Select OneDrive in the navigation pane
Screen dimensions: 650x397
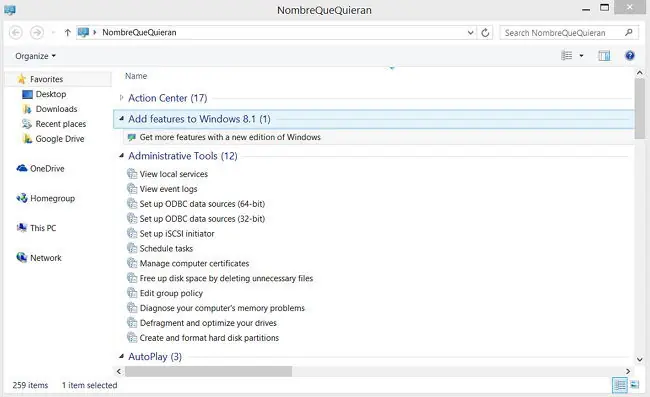click(47, 169)
